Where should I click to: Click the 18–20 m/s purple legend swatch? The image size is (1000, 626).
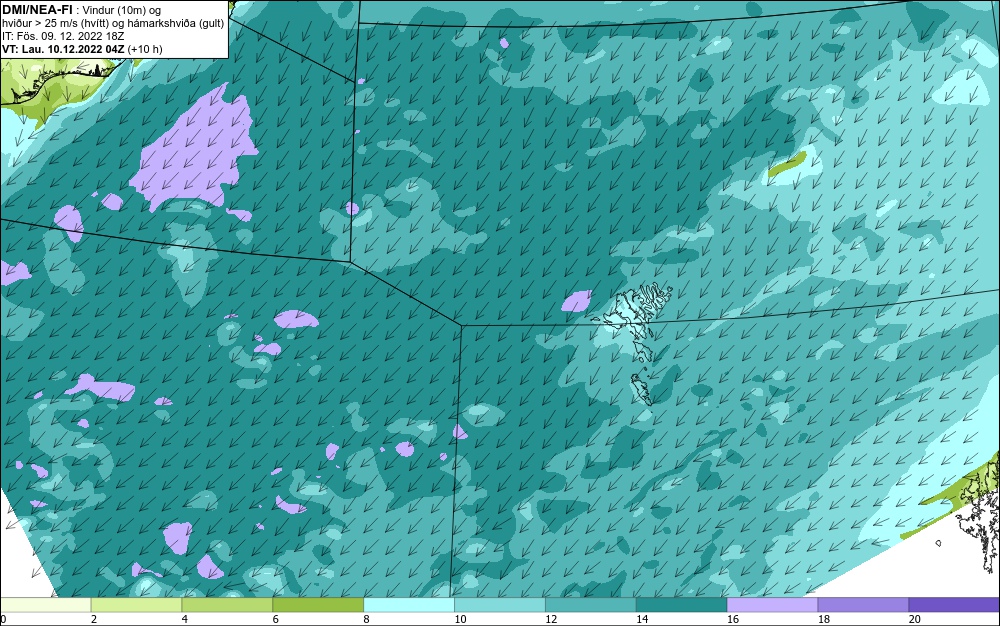(x=863, y=605)
